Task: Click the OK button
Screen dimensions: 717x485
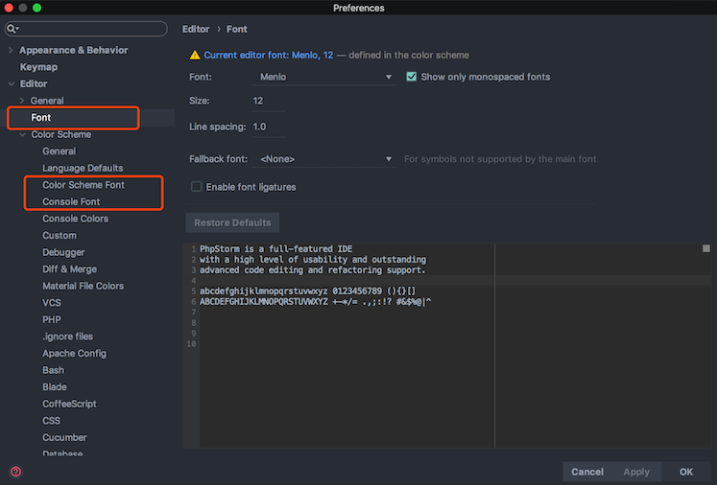Action: click(x=686, y=472)
